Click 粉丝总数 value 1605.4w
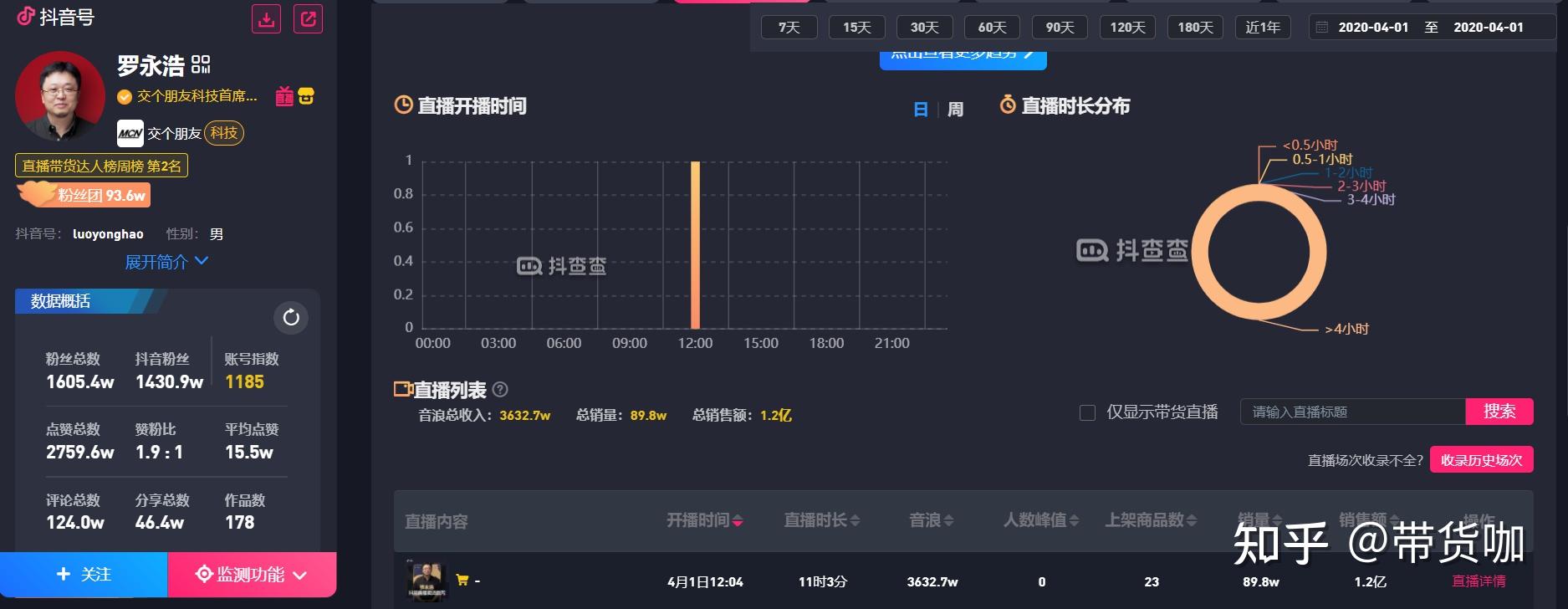This screenshot has width=1568, height=609. point(80,382)
